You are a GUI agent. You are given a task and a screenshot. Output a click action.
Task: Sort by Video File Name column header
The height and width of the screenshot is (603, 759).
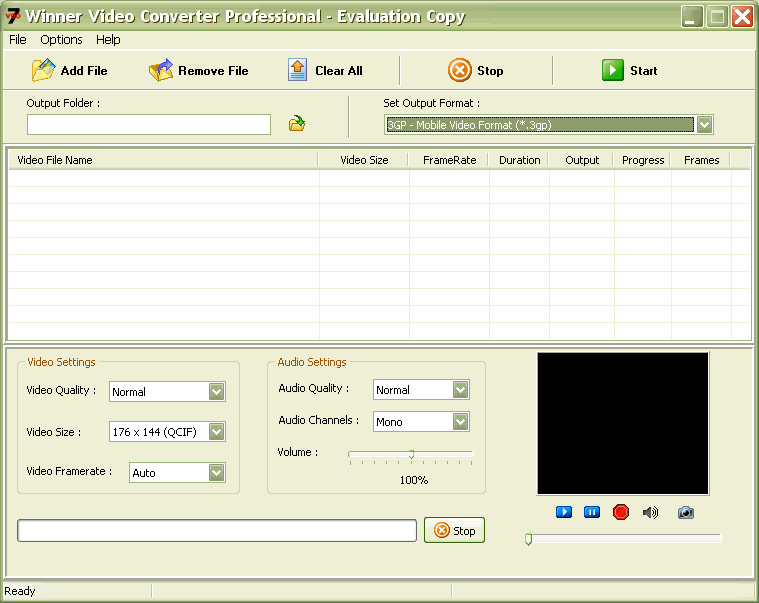[x=163, y=160]
